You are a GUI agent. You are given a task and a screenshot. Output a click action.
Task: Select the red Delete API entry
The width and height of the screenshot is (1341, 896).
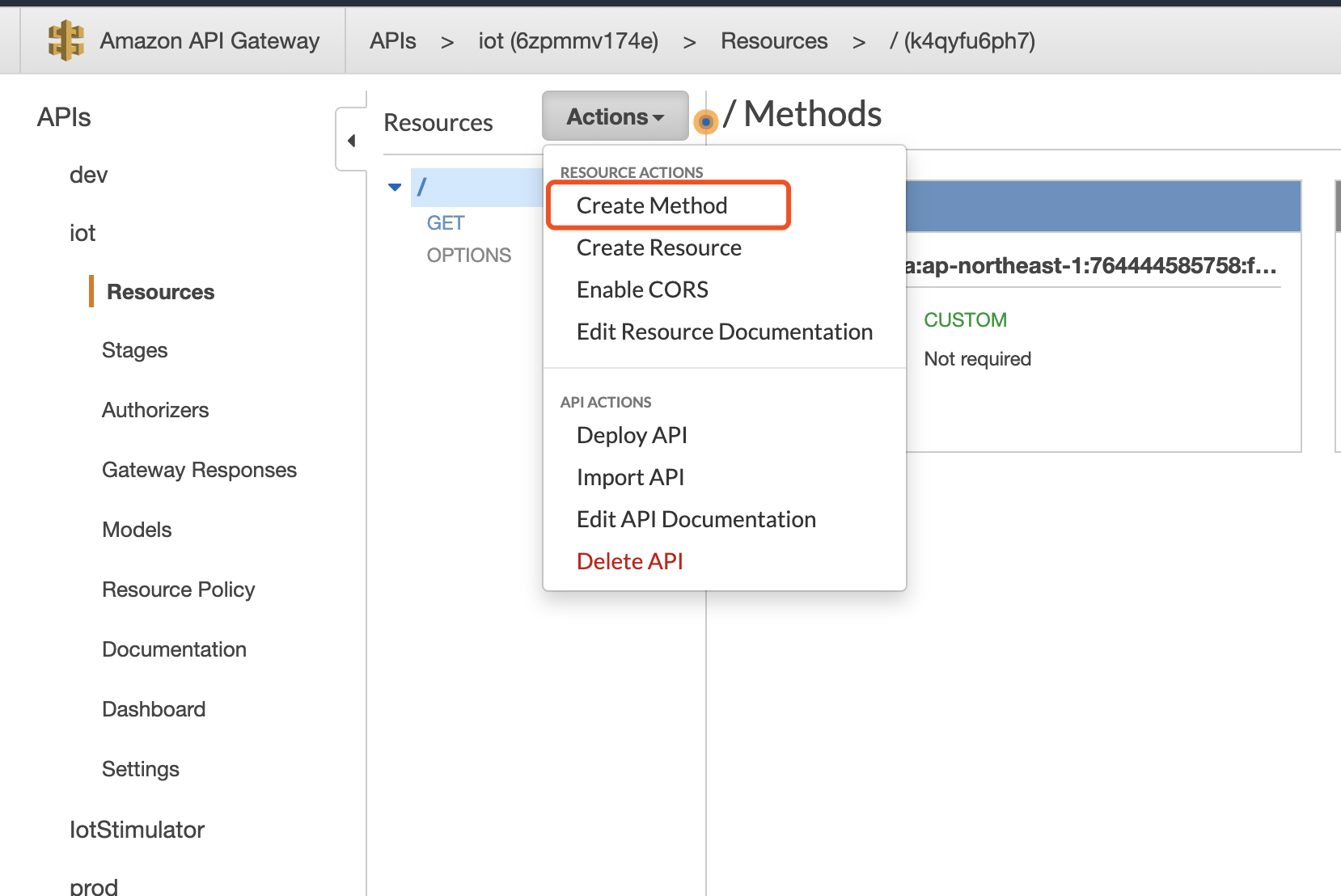pyautogui.click(x=630, y=561)
